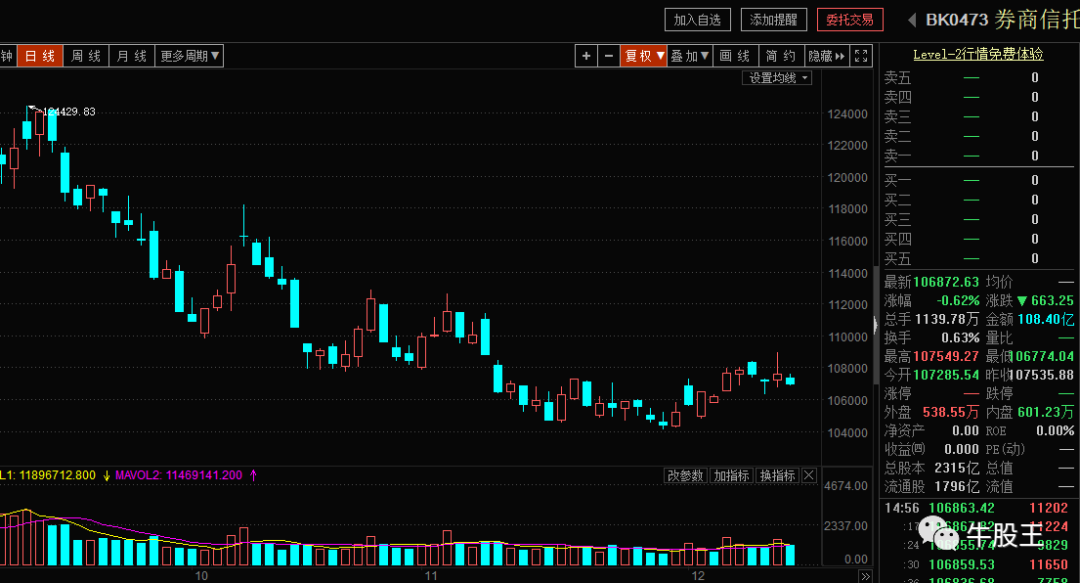Click 委托交易 trade button

click(x=850, y=20)
